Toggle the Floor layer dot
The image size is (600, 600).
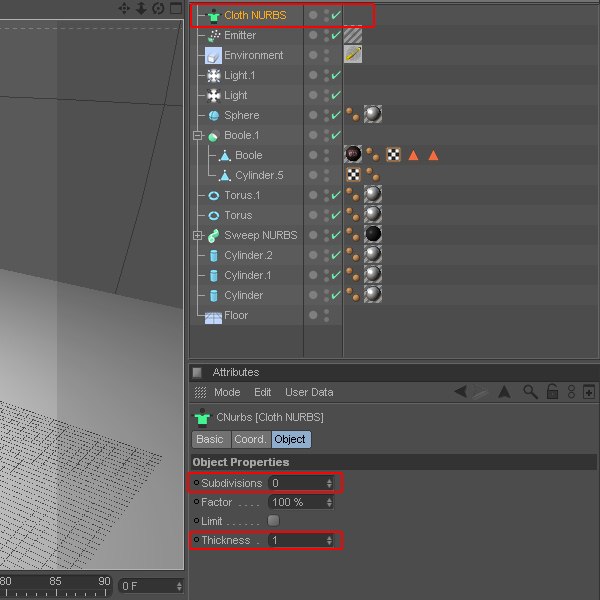click(313, 315)
